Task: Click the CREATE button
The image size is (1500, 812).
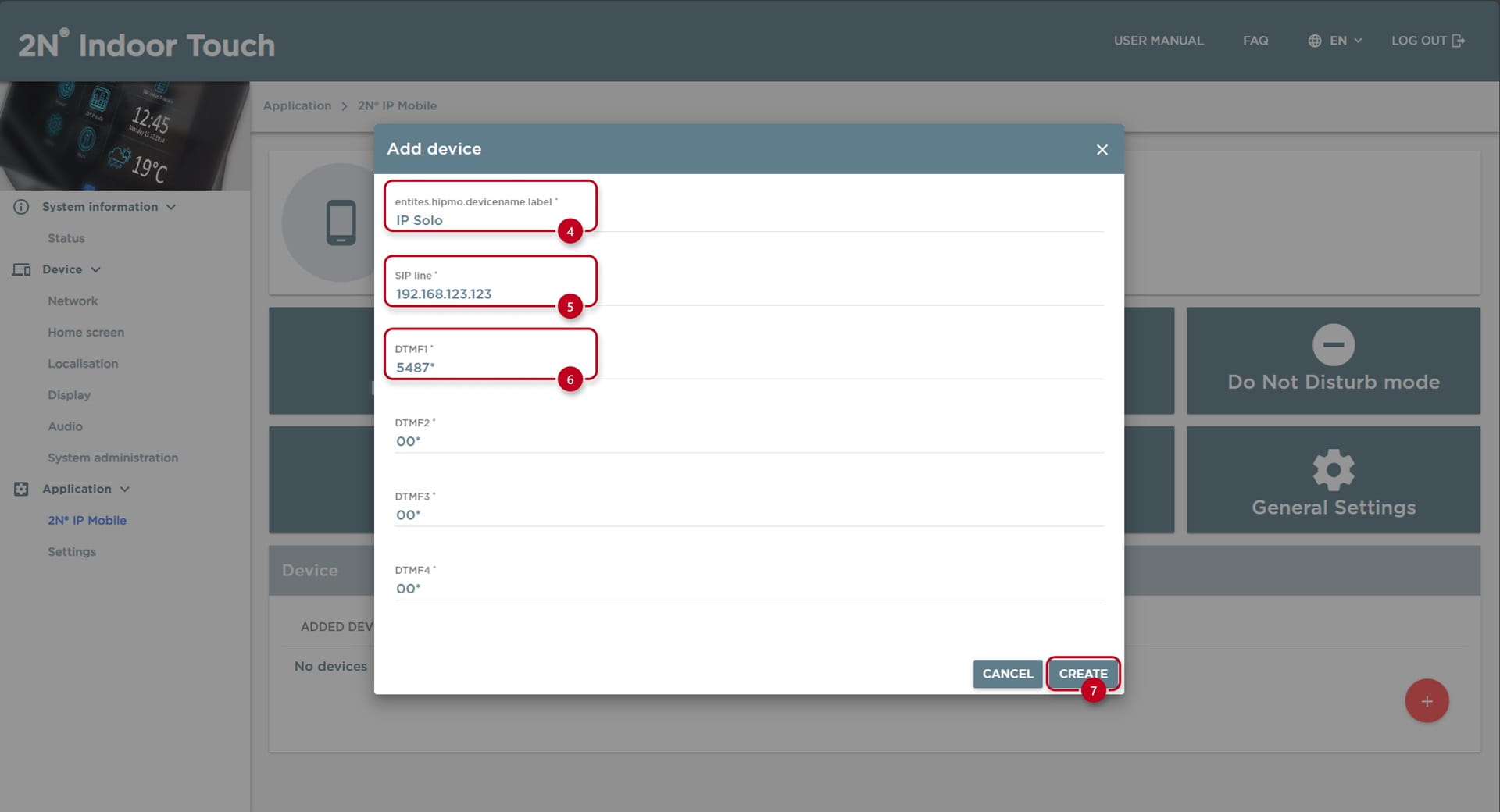Action: pyautogui.click(x=1083, y=674)
